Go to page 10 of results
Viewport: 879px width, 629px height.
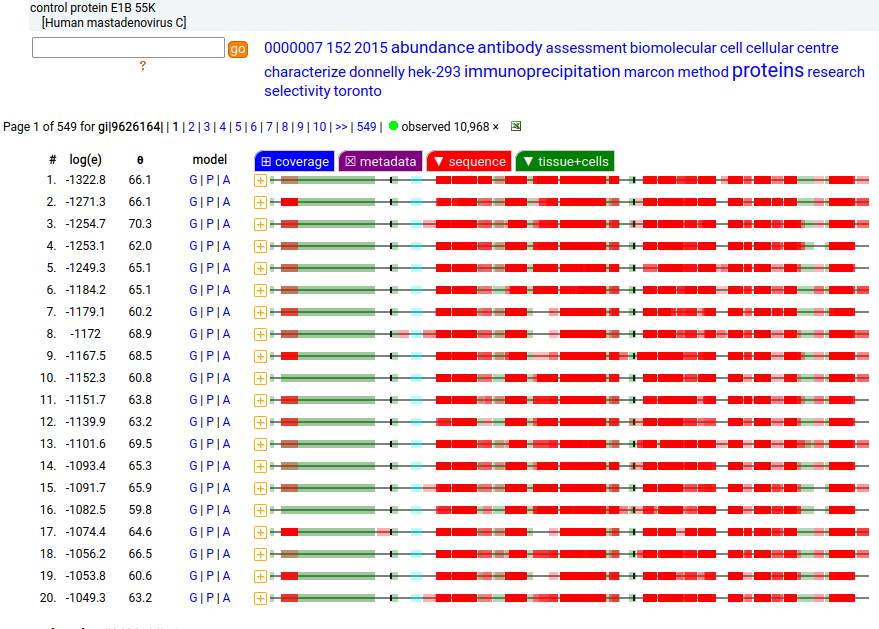(320, 127)
